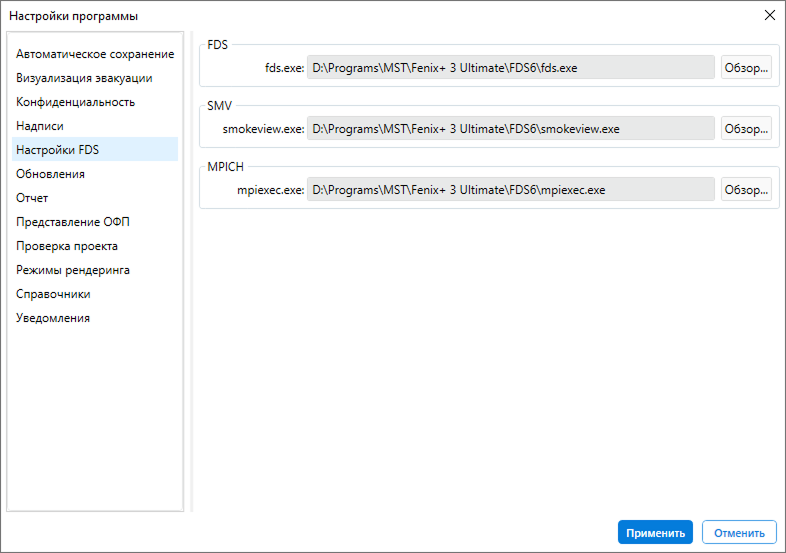Cancel changes with Отменить button
The height and width of the screenshot is (553, 786).
(739, 532)
